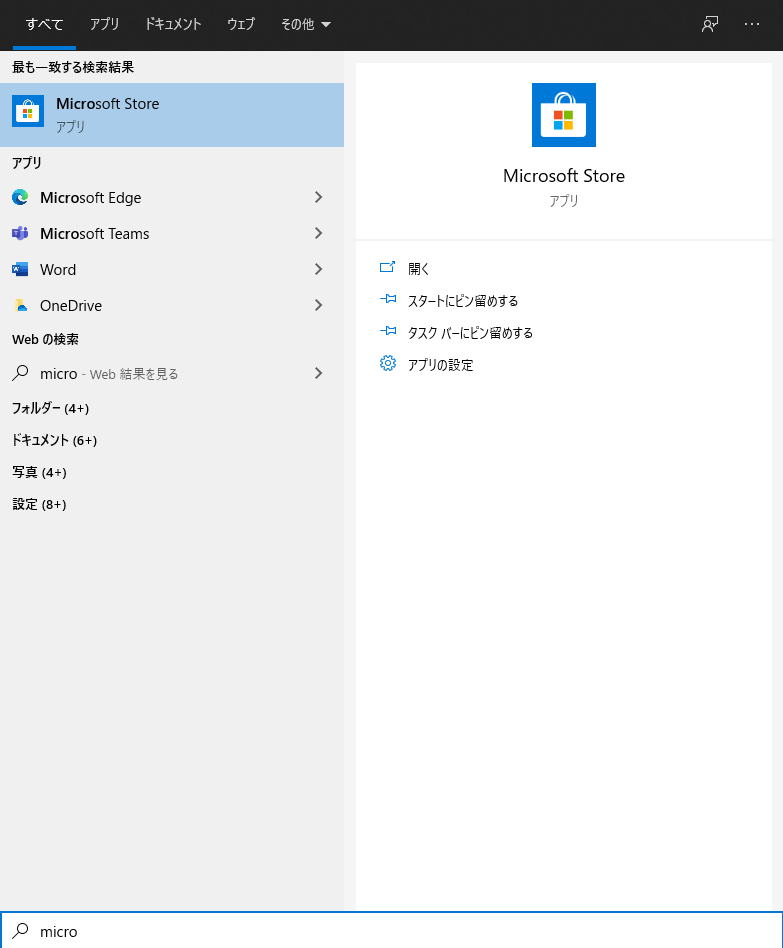Expand the Word result arrow
The width and height of the screenshot is (783, 948).
(x=319, y=269)
